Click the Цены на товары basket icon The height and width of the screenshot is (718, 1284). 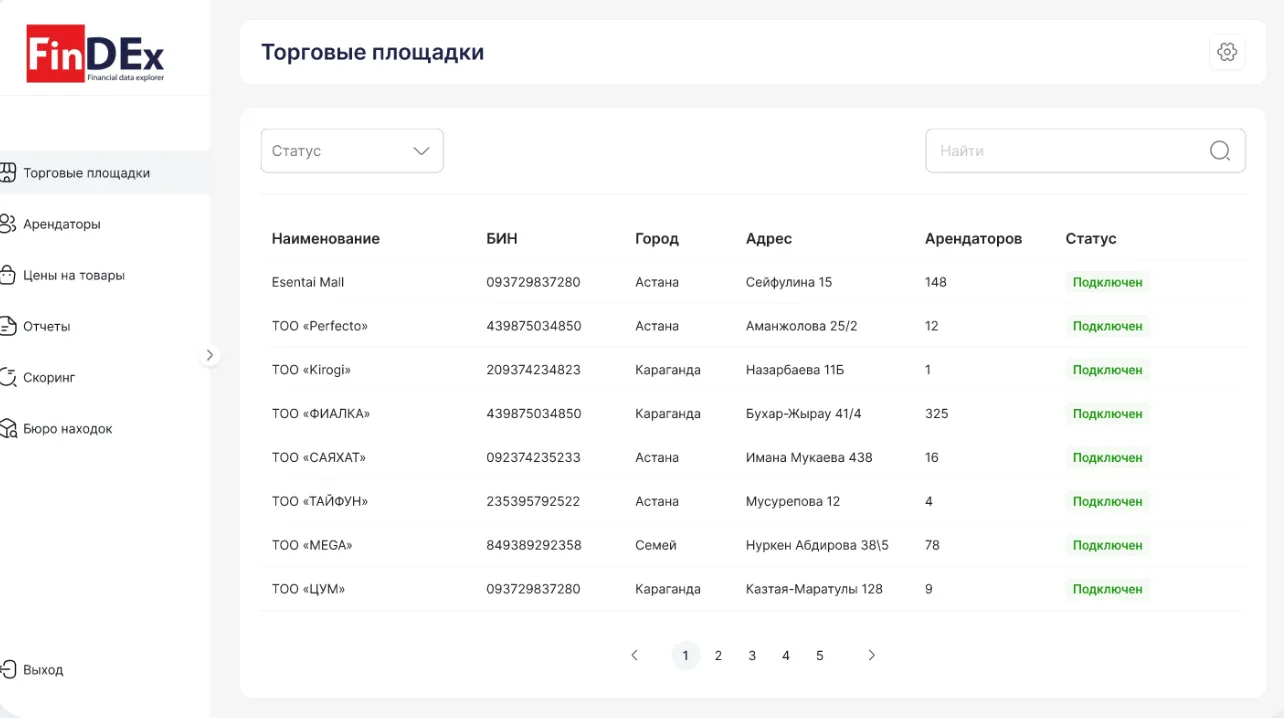(8, 275)
